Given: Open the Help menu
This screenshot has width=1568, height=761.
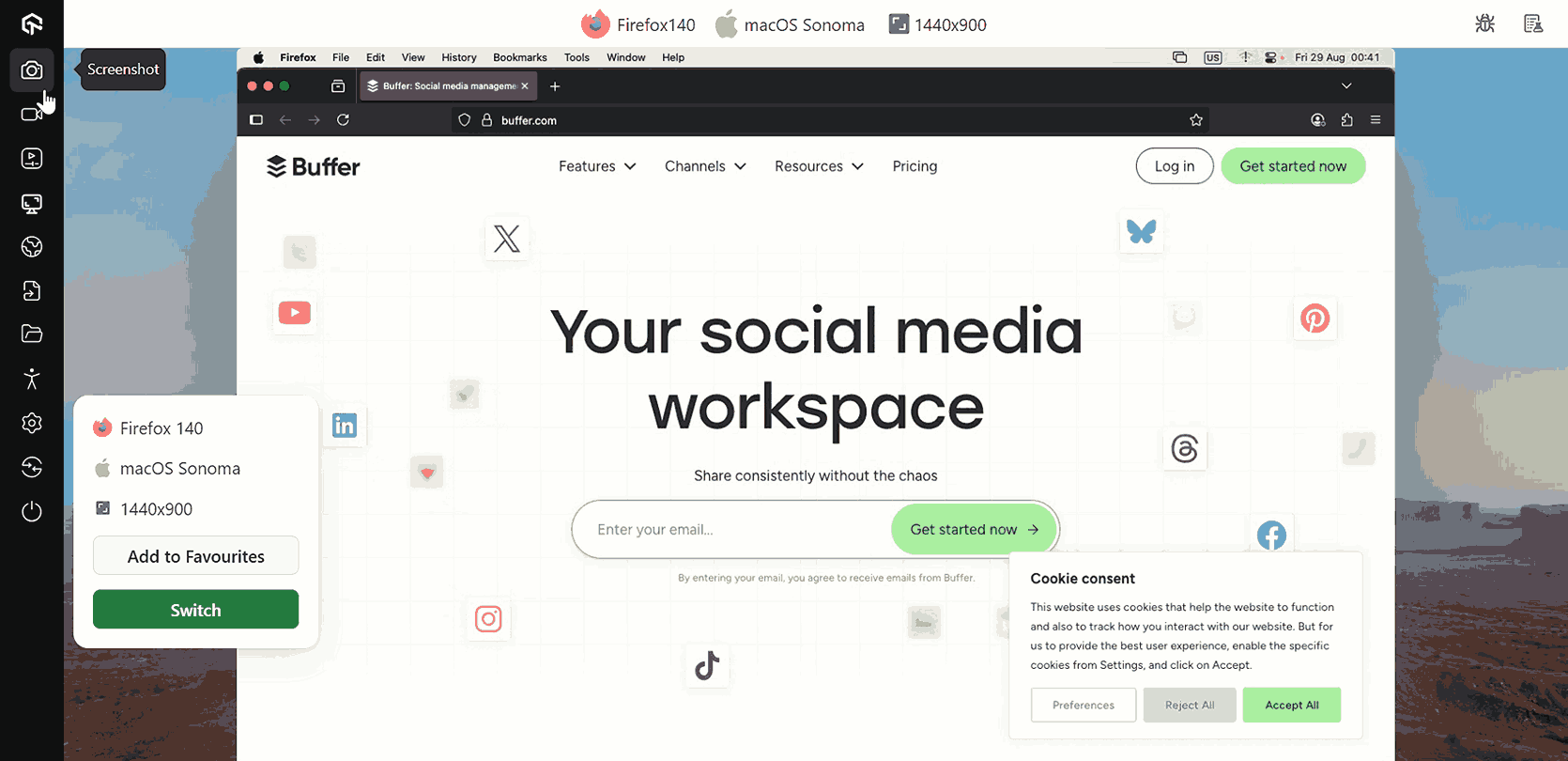Looking at the screenshot, I should pyautogui.click(x=673, y=57).
